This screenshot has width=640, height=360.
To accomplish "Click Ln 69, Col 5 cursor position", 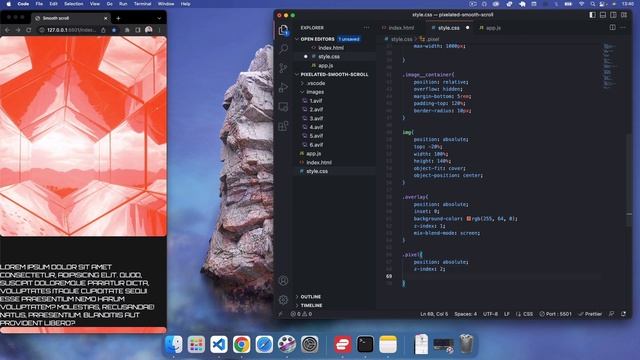I will point(434,314).
